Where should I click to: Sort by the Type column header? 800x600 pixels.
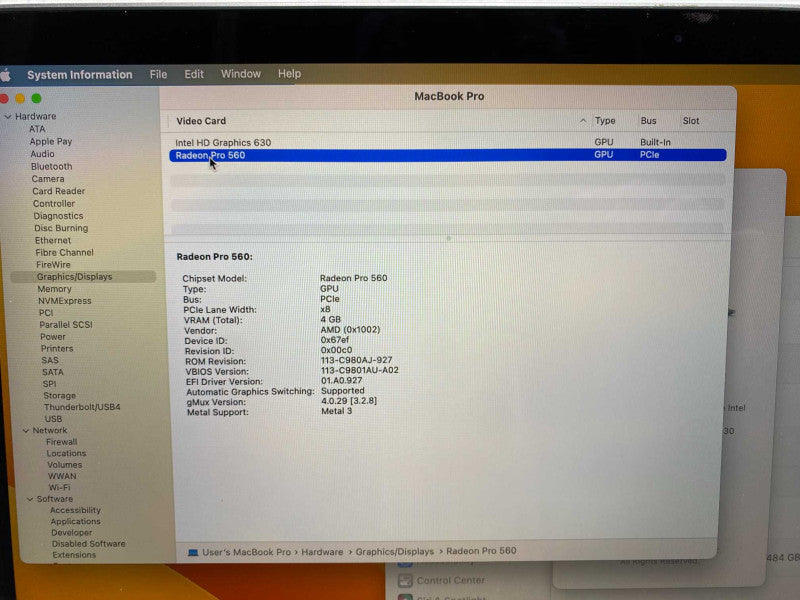[x=605, y=121]
